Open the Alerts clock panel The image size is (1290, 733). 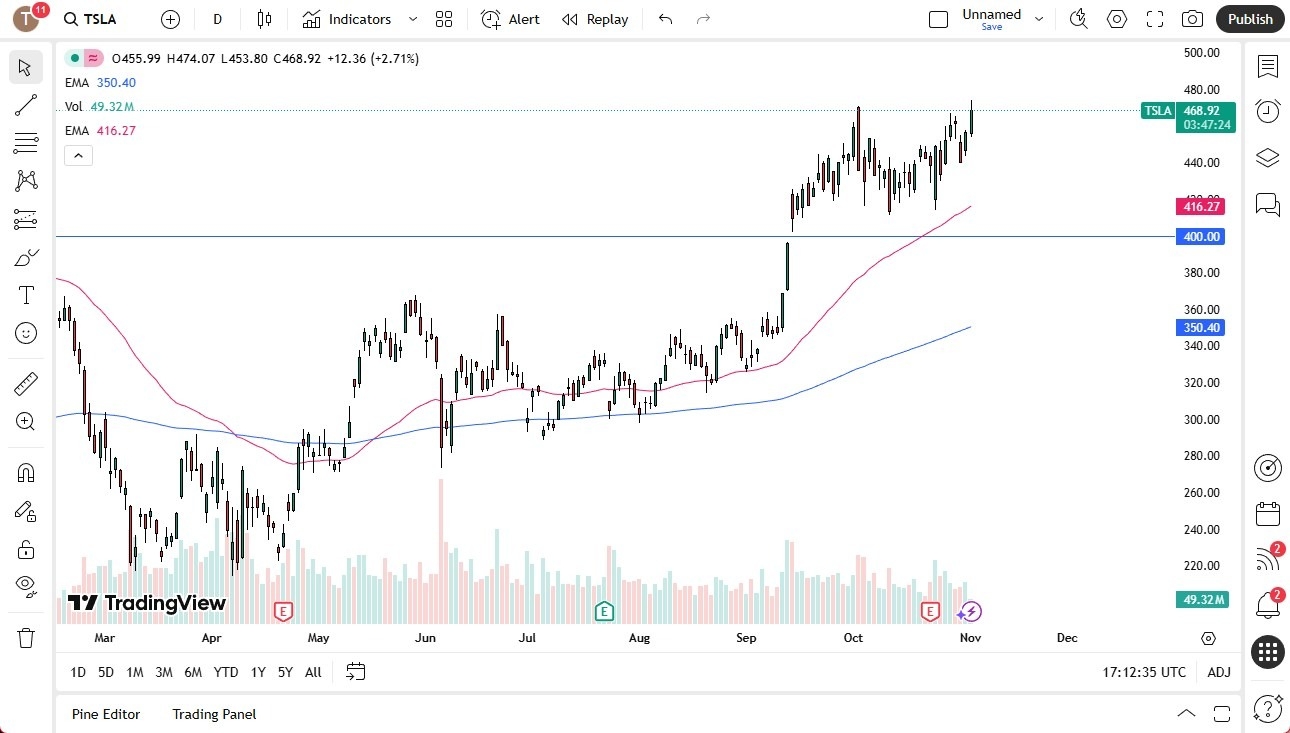point(1267,111)
